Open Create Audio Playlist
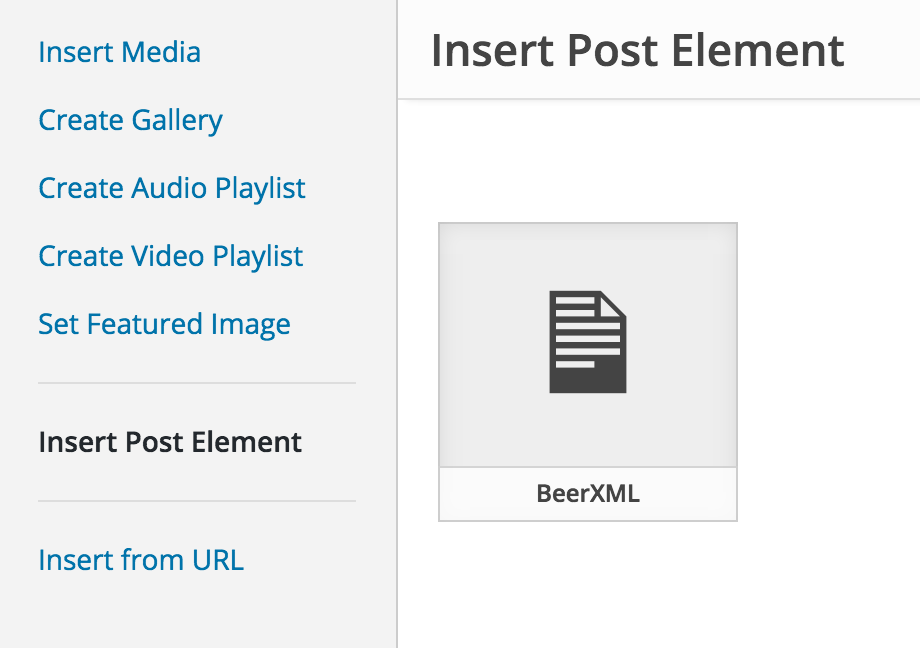This screenshot has height=648, width=920. [172, 188]
